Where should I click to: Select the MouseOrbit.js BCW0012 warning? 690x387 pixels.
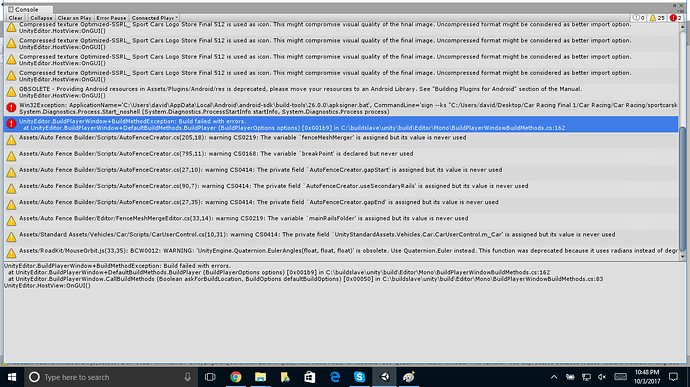point(341,254)
